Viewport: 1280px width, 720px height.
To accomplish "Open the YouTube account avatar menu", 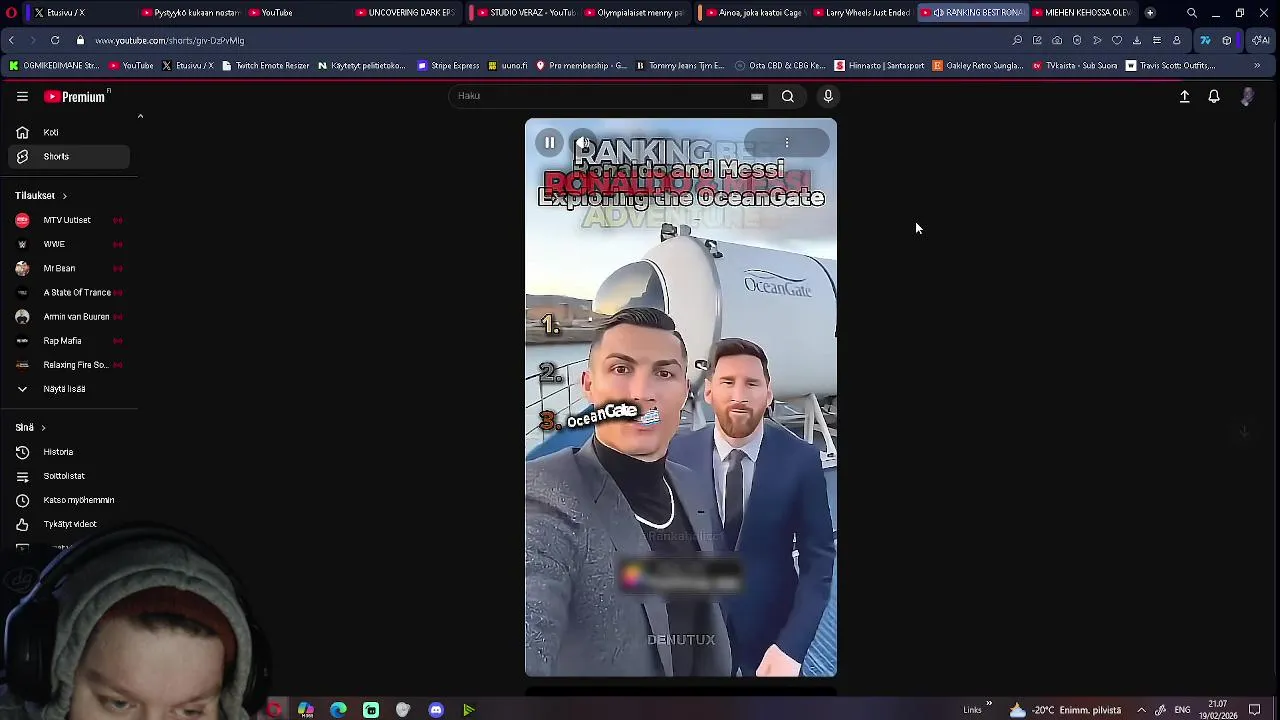I will coord(1247,97).
